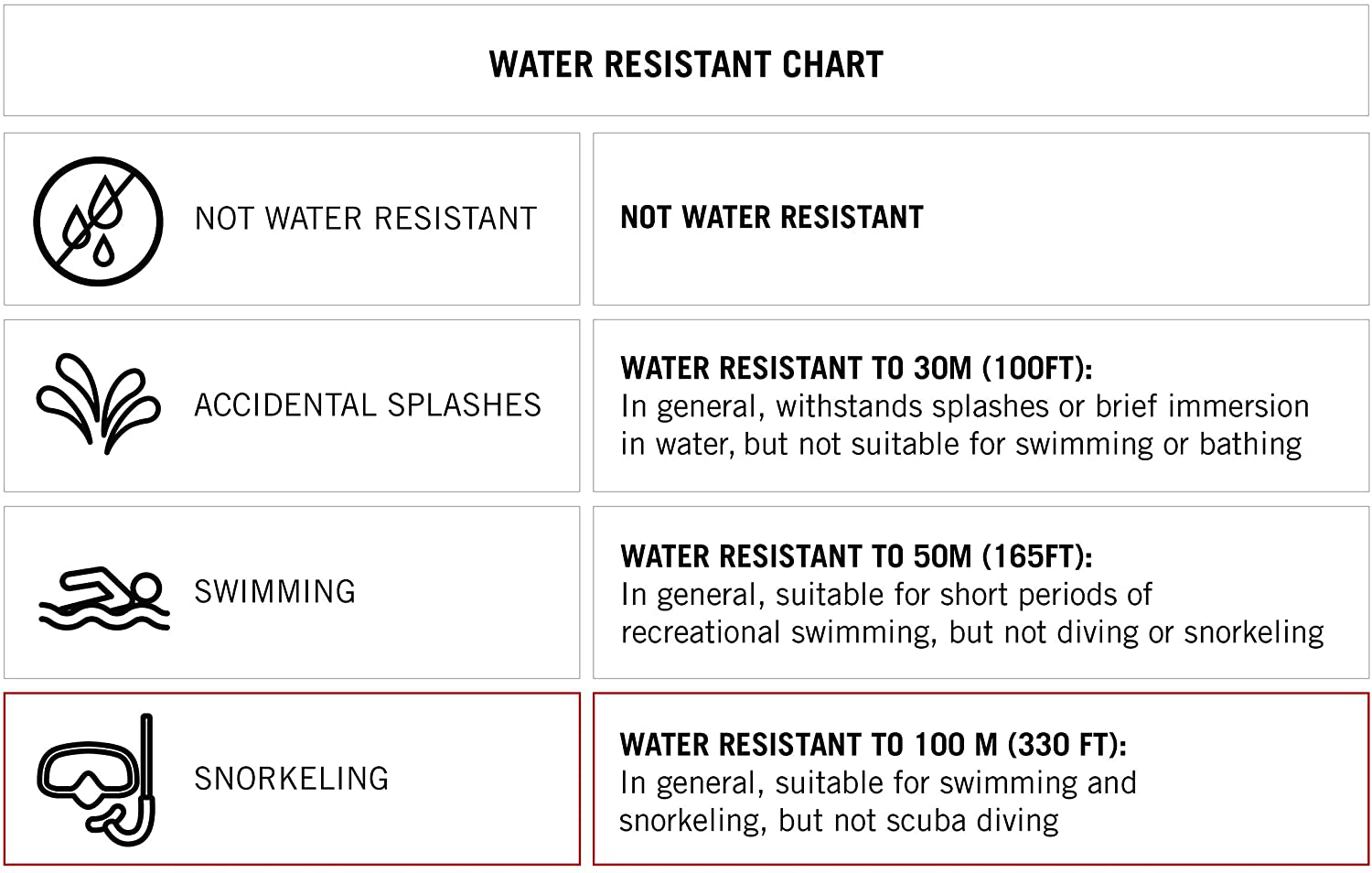Click 'WATER RESISTANT TO 30M (100FT):' heading
Viewport: 1372px width, 873px height.
pos(856,368)
